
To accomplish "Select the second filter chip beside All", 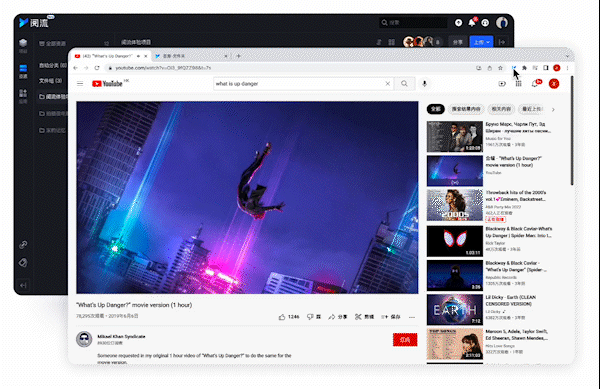I will pyautogui.click(x=466, y=109).
